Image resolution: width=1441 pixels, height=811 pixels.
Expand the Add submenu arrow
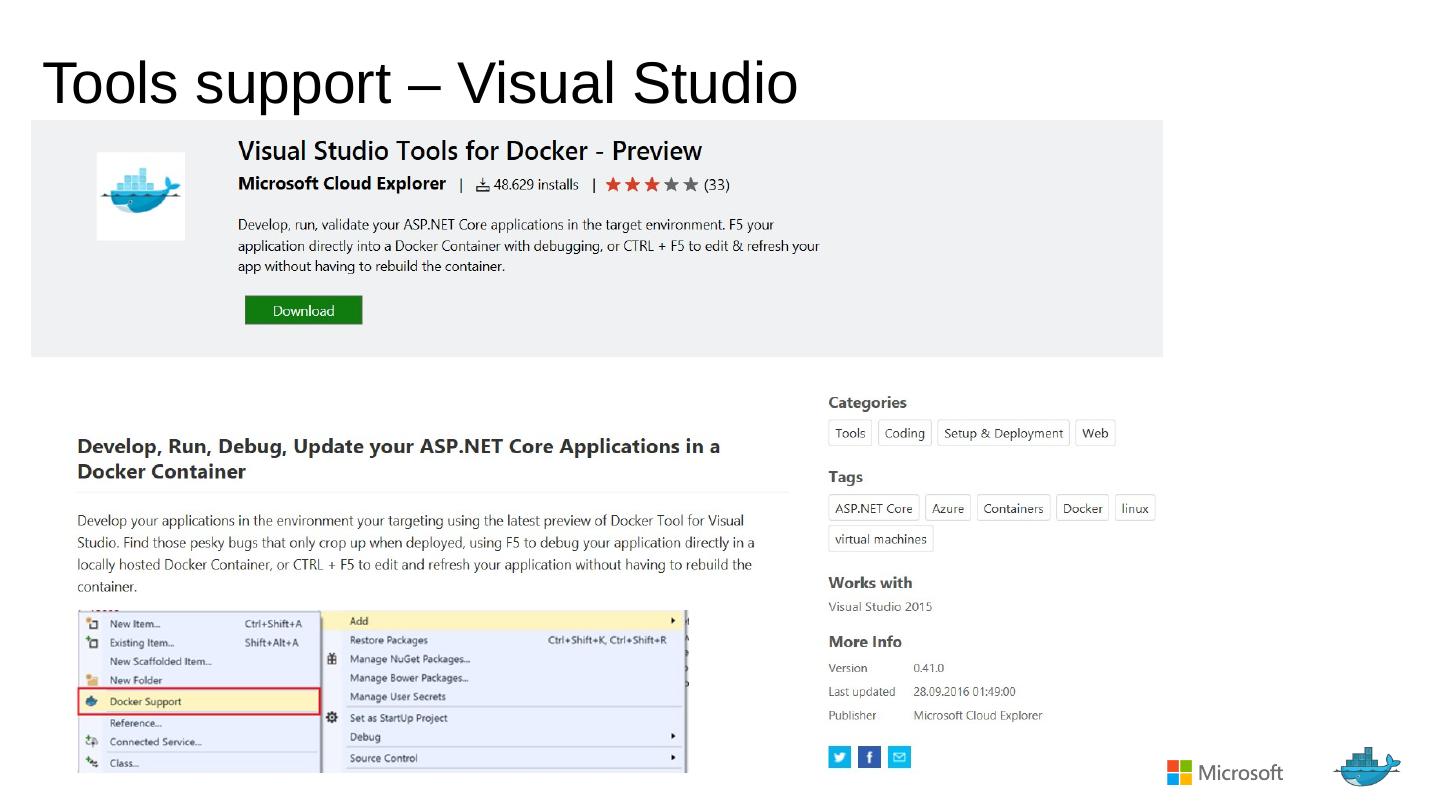tap(673, 621)
